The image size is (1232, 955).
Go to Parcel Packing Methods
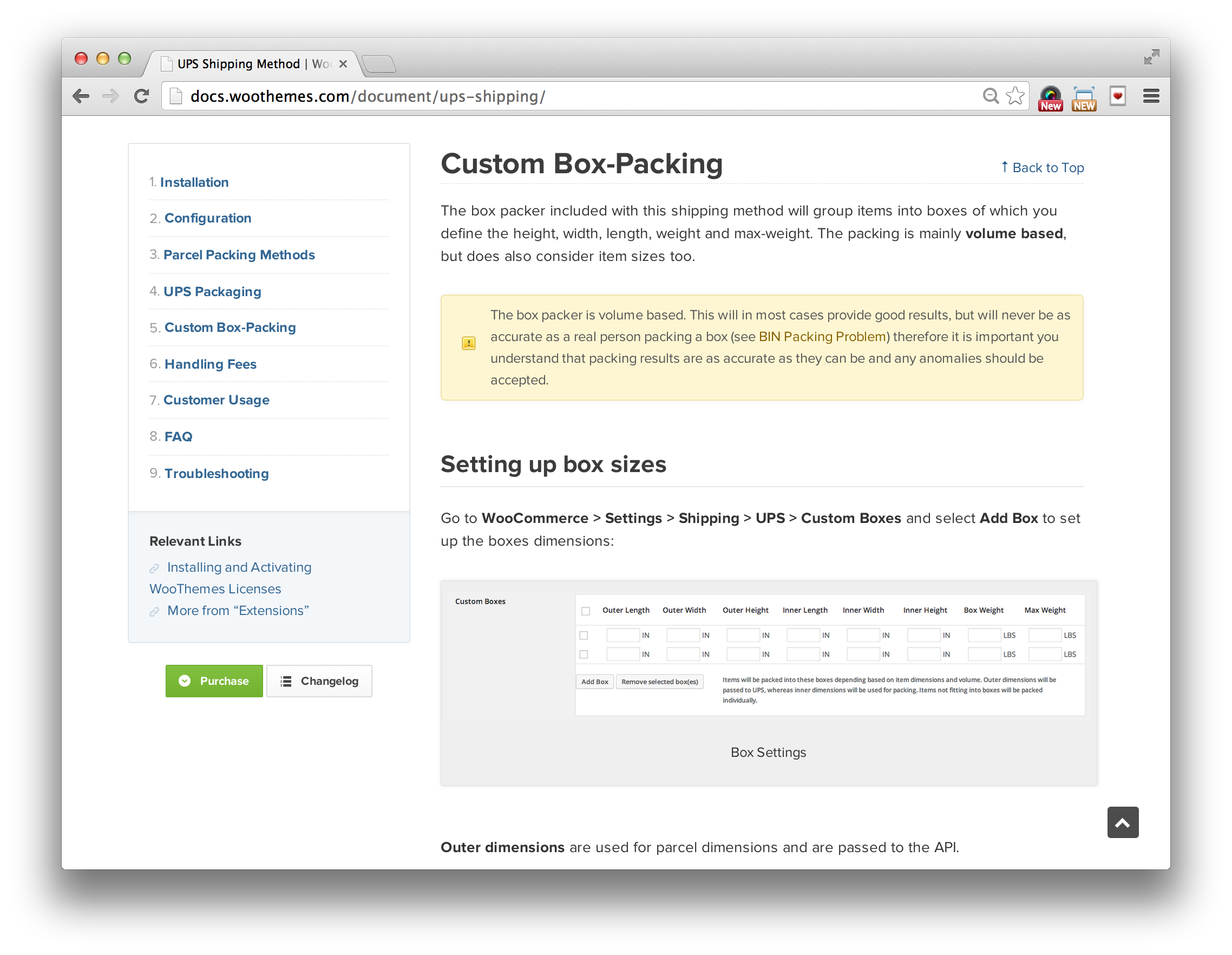[239, 255]
